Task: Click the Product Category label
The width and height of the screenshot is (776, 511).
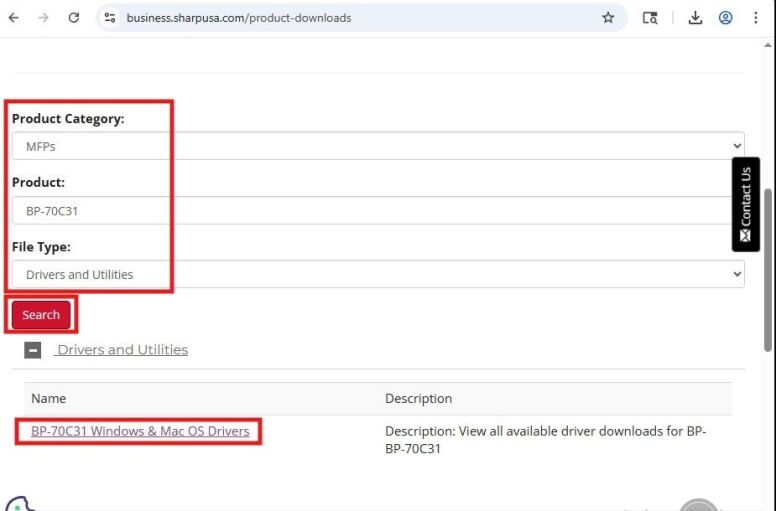Action: pos(68,119)
